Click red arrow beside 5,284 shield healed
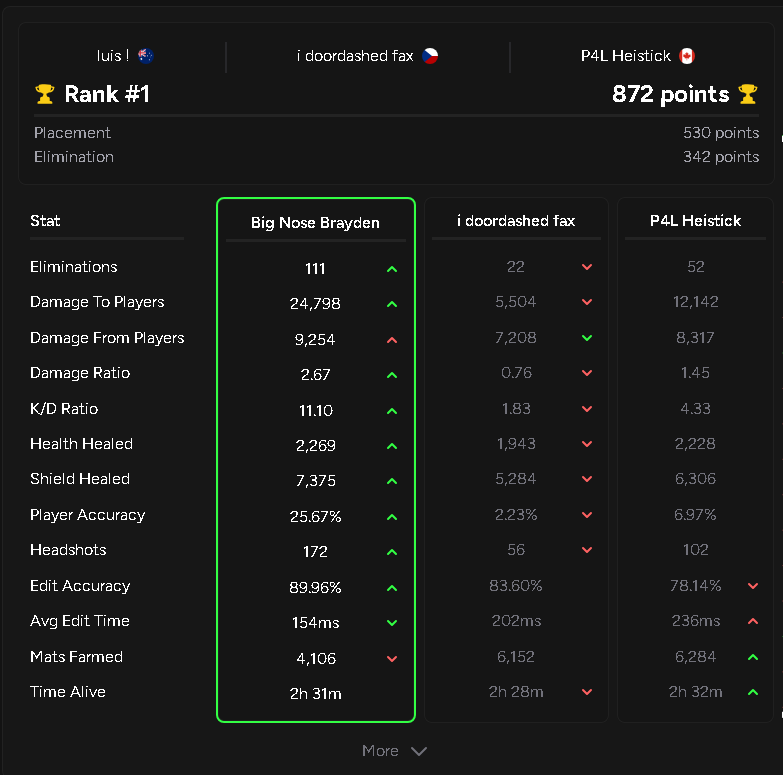 (x=587, y=479)
